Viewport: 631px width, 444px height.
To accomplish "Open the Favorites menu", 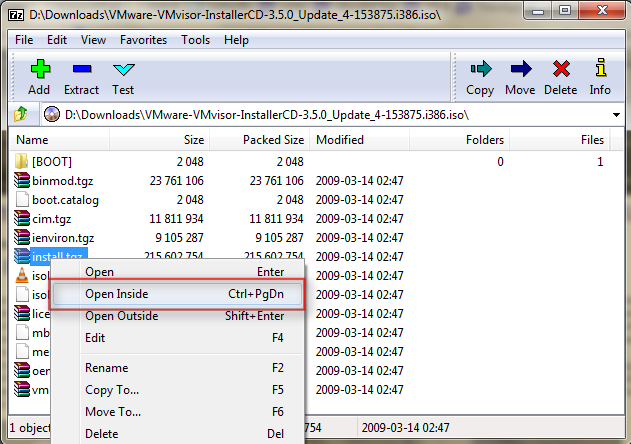I will (143, 40).
